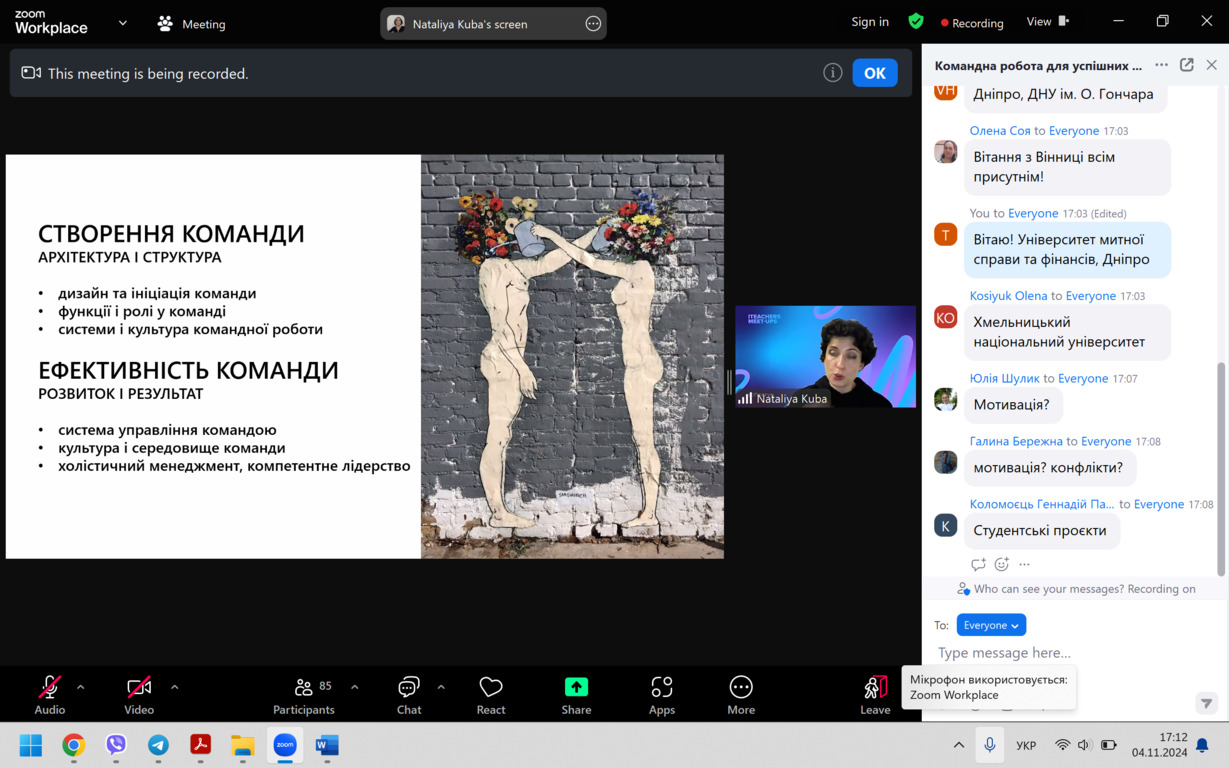Add emoji reaction to Студентські проєкти message
1229x768 pixels.
tap(1002, 564)
